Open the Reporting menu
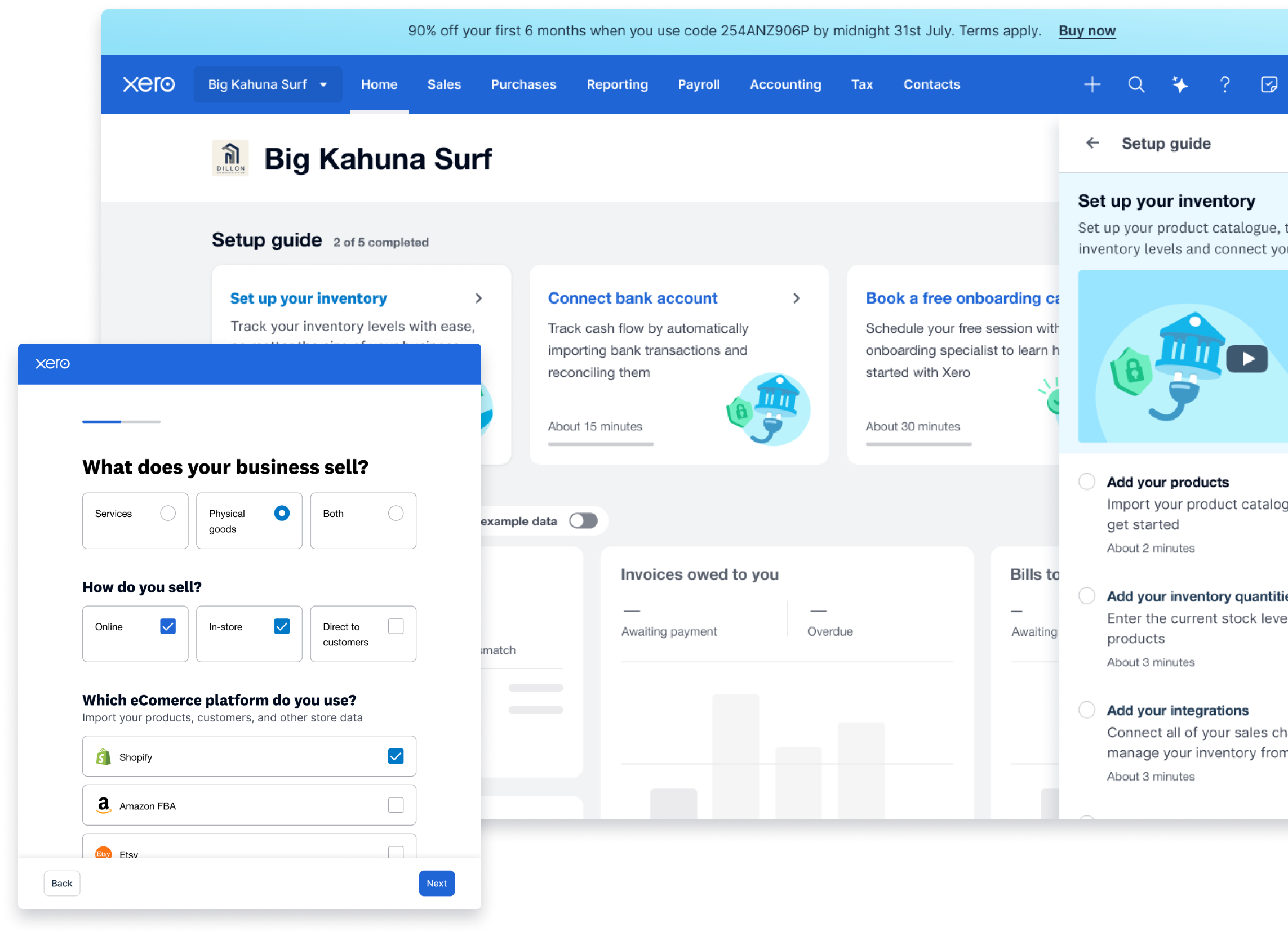The image size is (1288, 936). [618, 84]
